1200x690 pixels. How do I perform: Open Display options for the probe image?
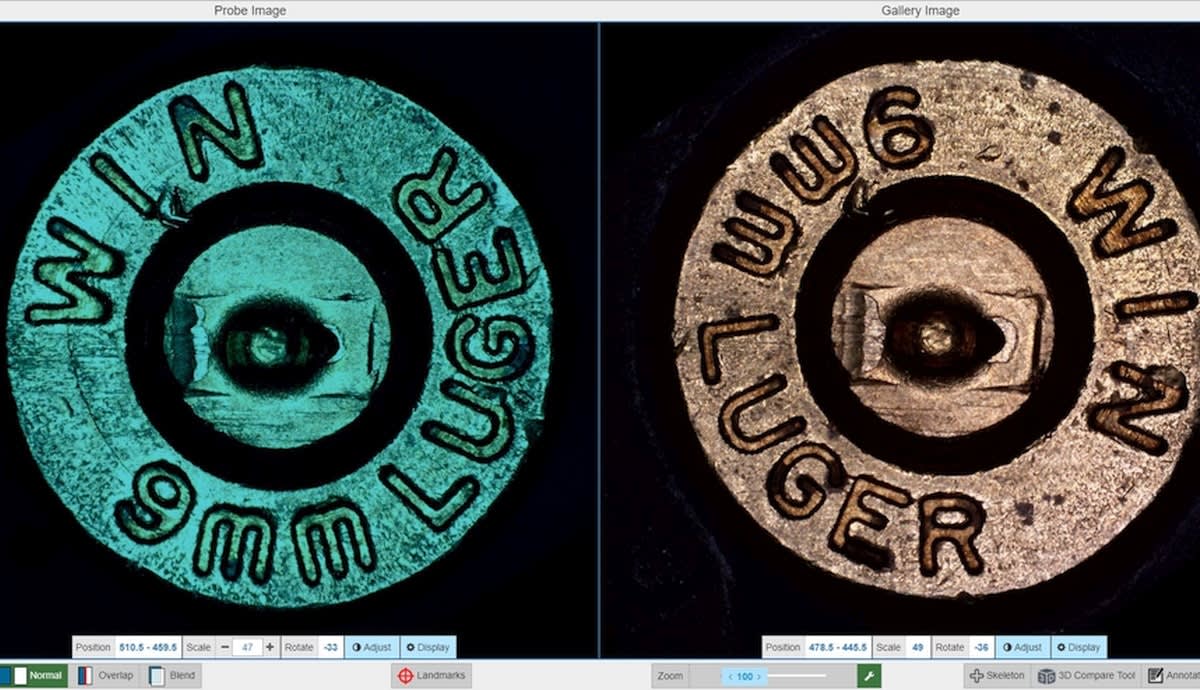428,647
